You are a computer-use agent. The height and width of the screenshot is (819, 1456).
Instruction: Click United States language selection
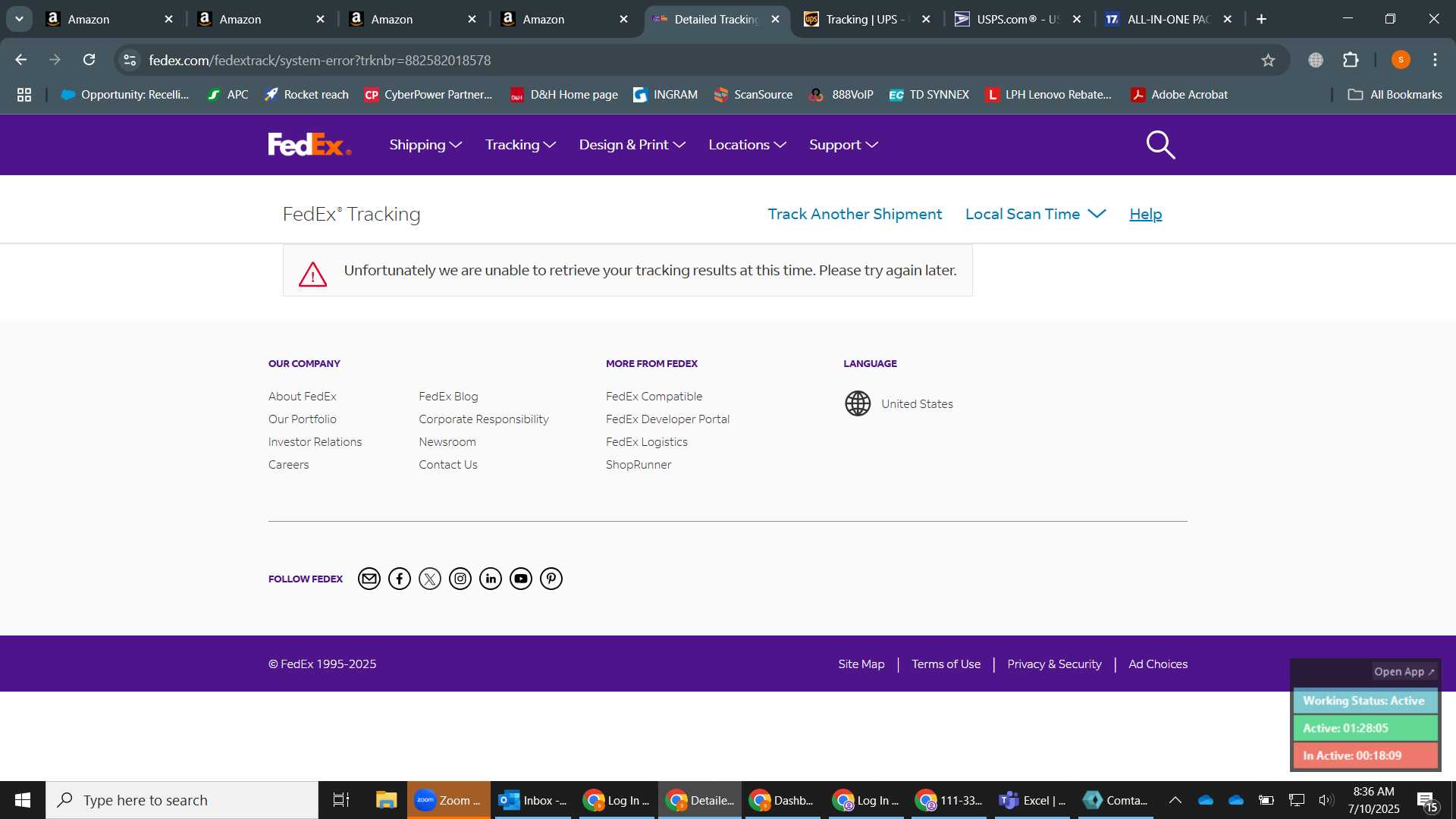(x=917, y=403)
